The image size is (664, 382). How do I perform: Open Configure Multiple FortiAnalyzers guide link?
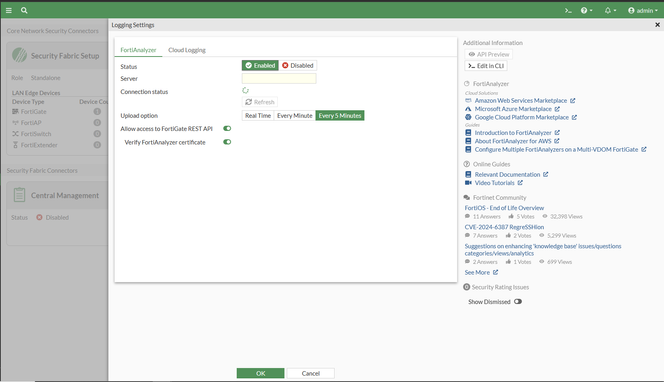[x=556, y=149]
